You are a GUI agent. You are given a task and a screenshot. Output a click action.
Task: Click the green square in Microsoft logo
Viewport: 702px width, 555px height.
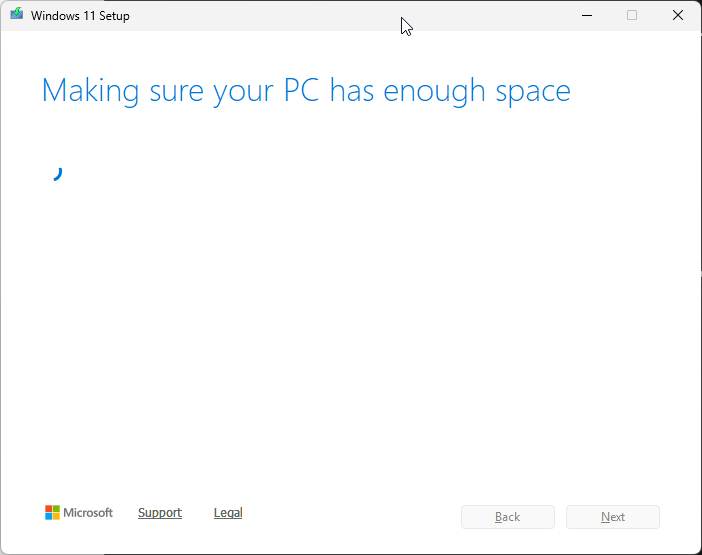[x=56, y=509]
